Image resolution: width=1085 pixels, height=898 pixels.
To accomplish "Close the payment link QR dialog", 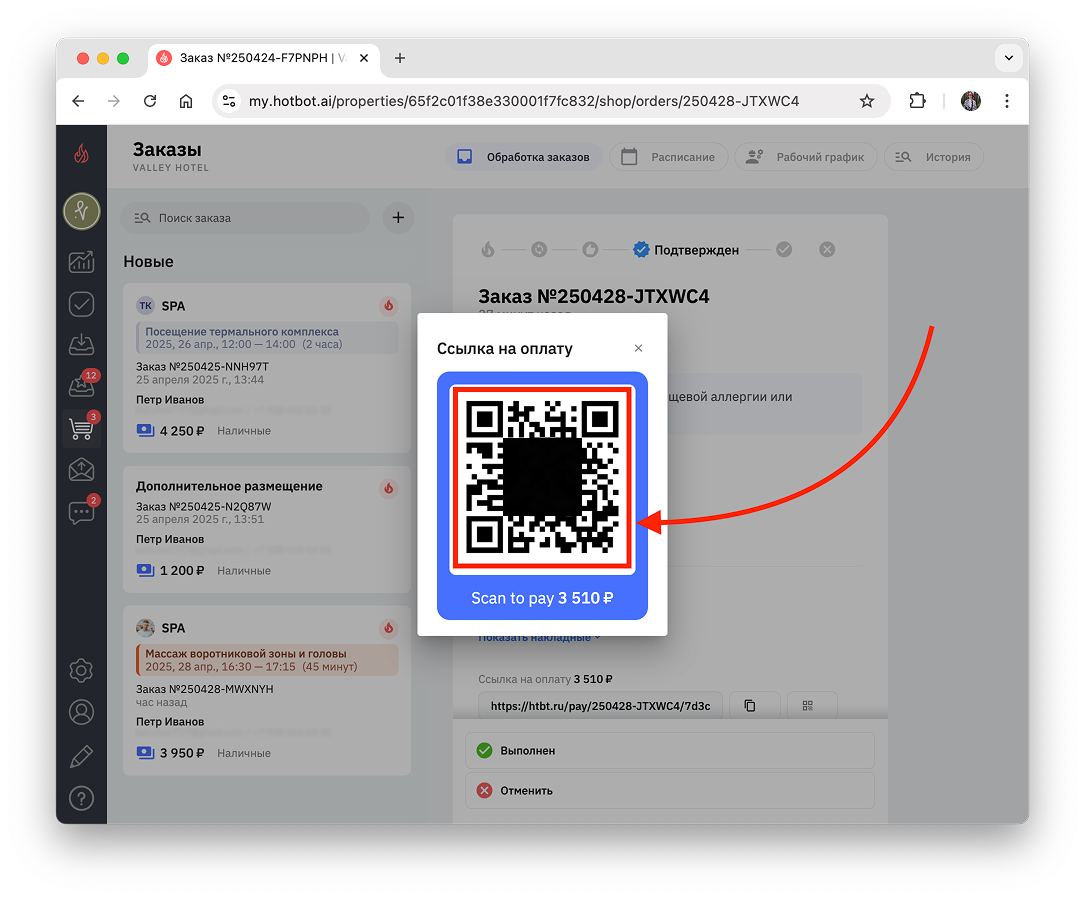I will [638, 348].
